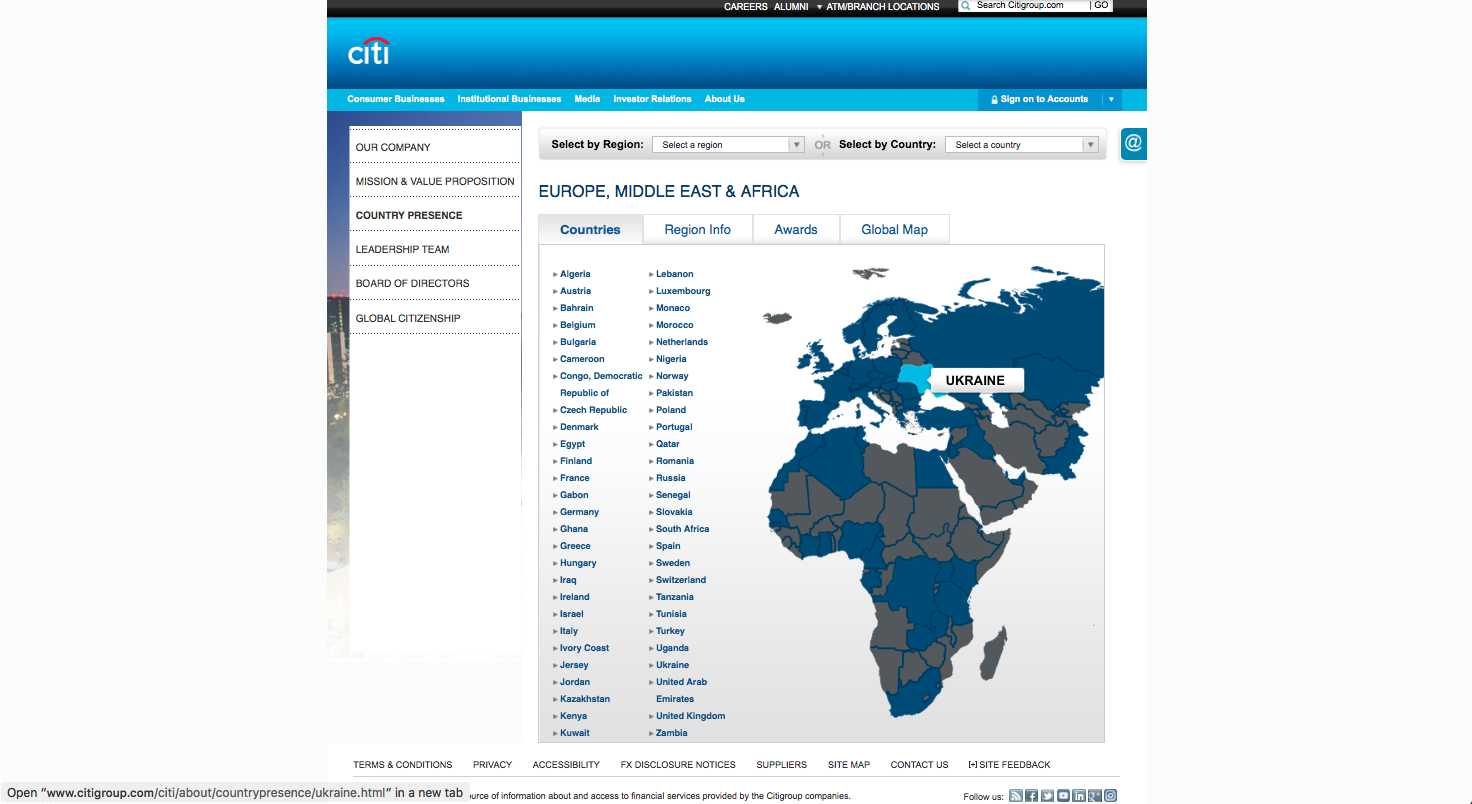Open the Select a region dropdown
1472x804 pixels.
(728, 145)
